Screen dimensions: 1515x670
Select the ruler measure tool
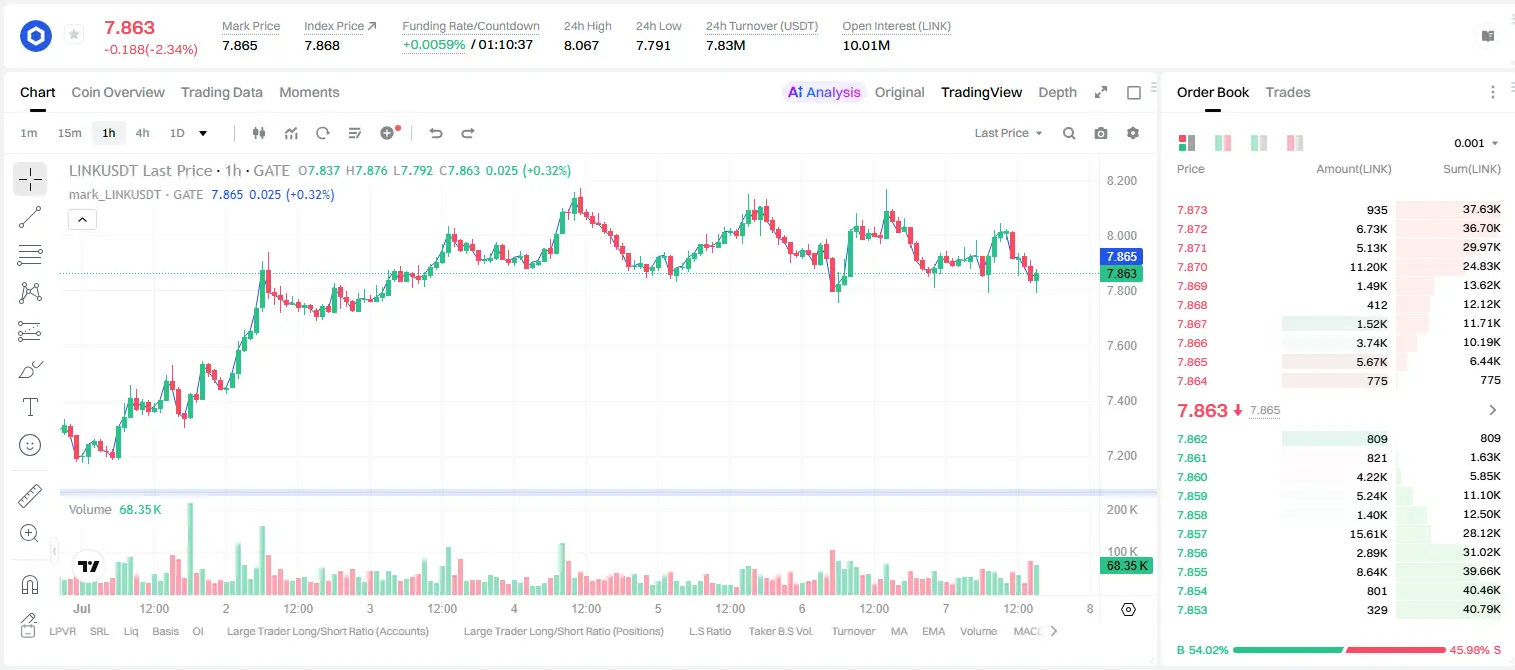[30, 496]
